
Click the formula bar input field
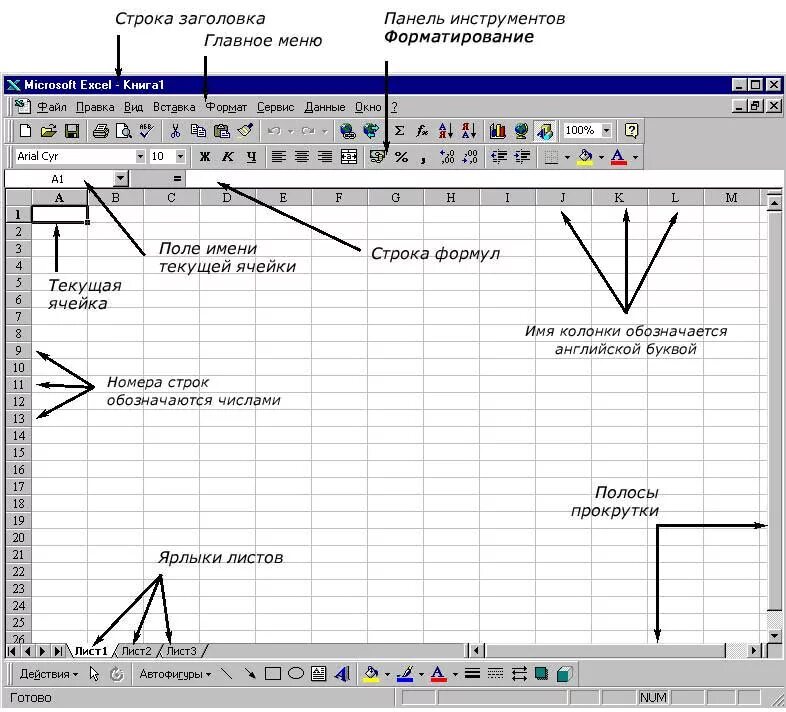[x=484, y=179]
